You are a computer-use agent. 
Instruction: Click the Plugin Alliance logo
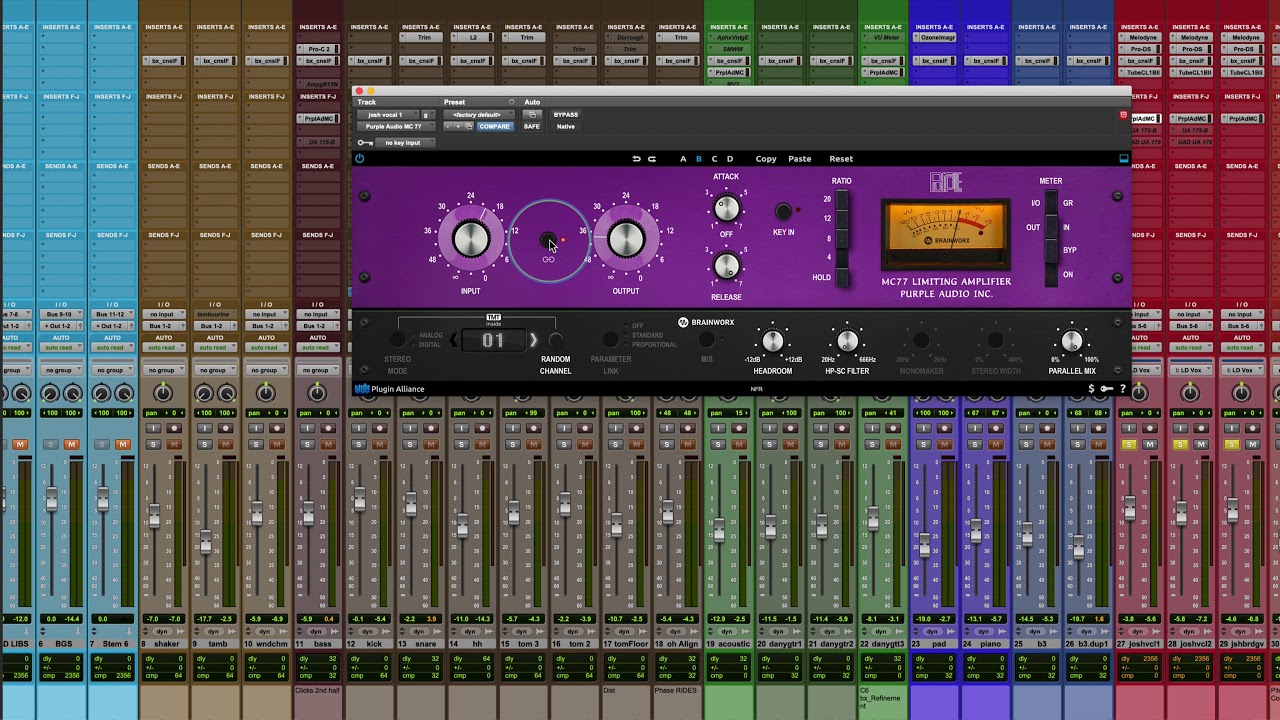pyautogui.click(x=390, y=389)
